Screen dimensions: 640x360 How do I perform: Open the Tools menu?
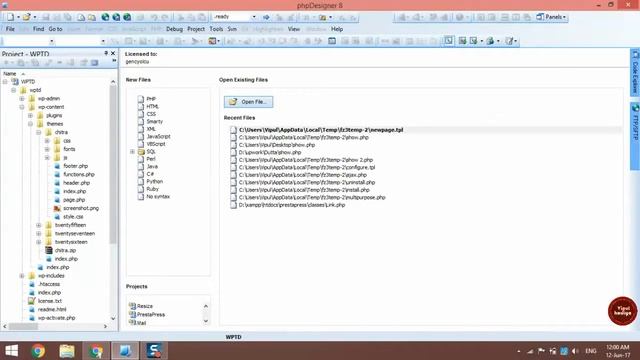(x=216, y=29)
